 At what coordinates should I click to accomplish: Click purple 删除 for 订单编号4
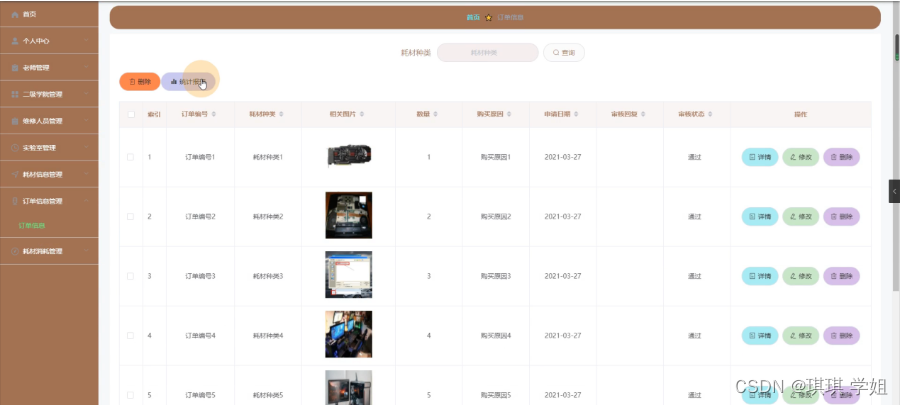pyautogui.click(x=841, y=335)
